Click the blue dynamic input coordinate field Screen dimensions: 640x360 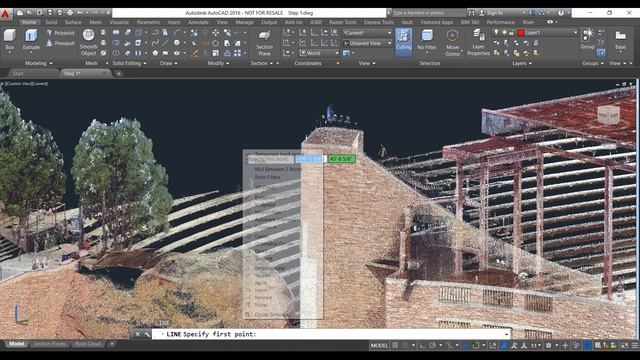(x=310, y=159)
